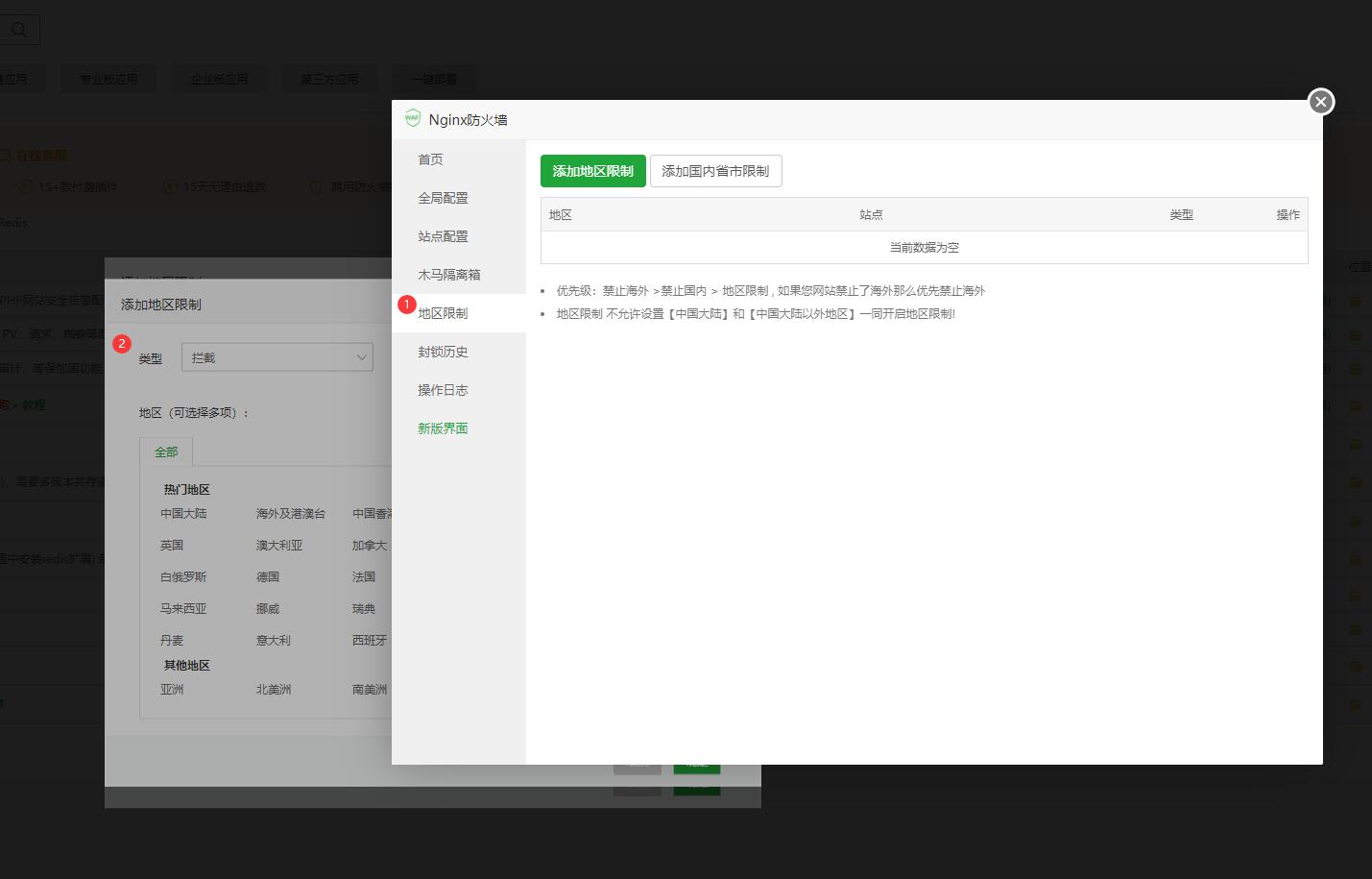Click the 当前数据为空 empty table row

click(x=925, y=248)
